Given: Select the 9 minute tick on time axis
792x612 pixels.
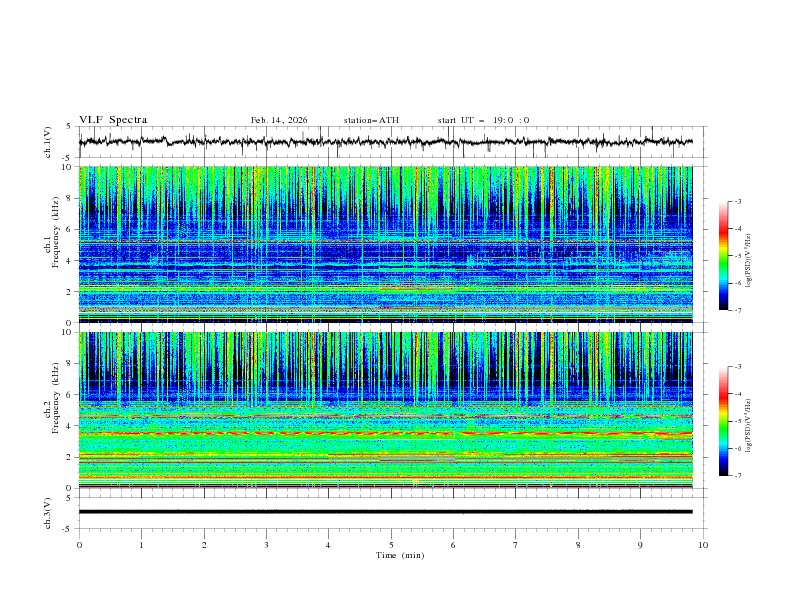Looking at the screenshot, I should (x=640, y=544).
